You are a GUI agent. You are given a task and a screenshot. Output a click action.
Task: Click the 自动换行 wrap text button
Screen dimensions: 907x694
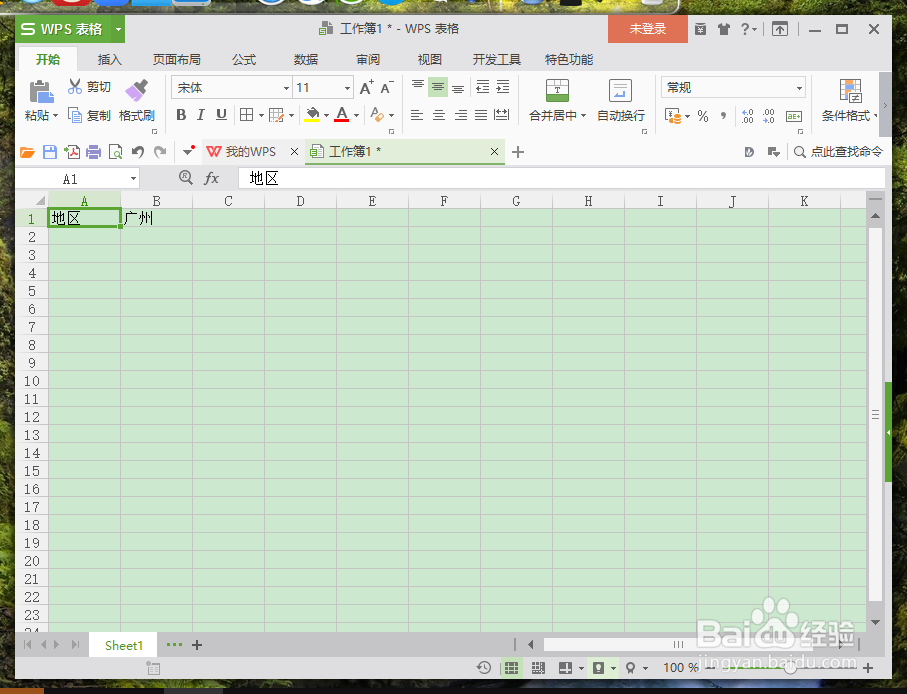pos(621,101)
